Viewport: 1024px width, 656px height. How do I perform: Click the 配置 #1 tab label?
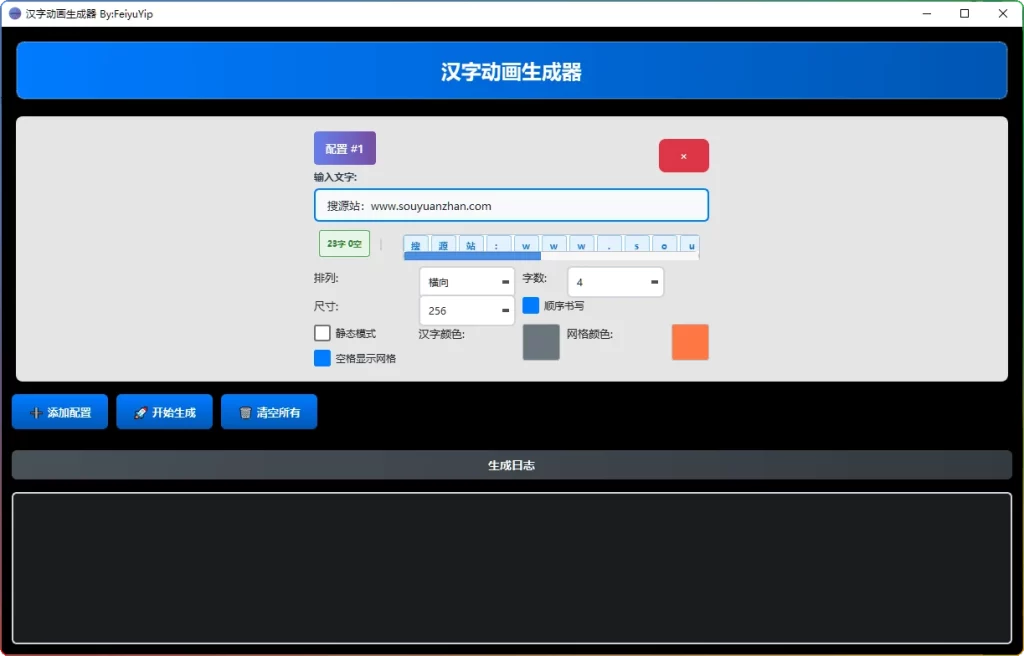point(344,149)
